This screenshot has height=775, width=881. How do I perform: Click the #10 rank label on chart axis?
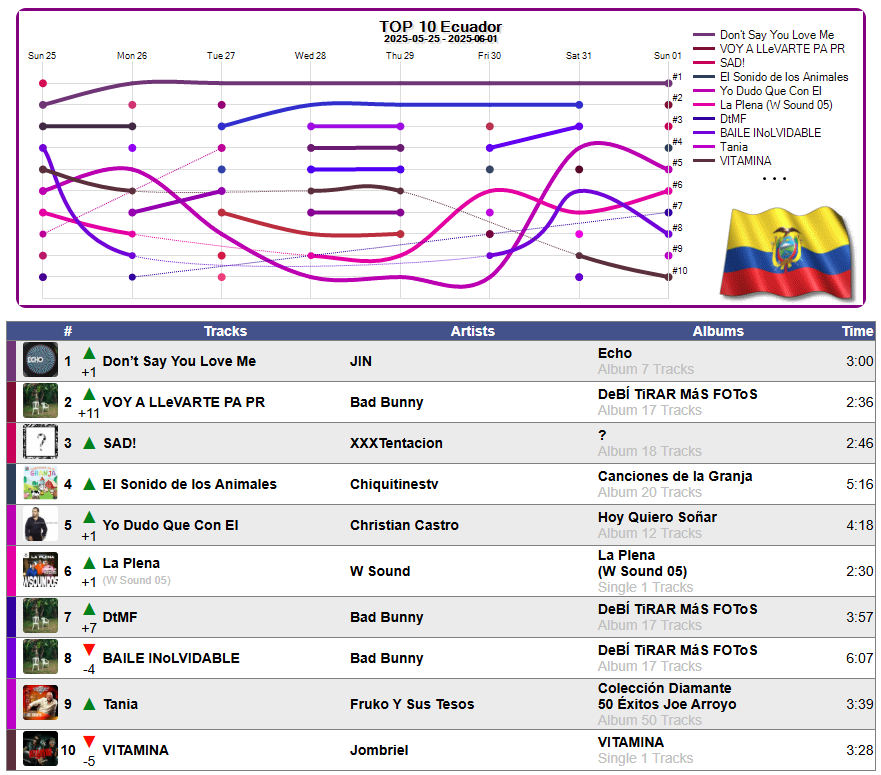click(x=680, y=270)
